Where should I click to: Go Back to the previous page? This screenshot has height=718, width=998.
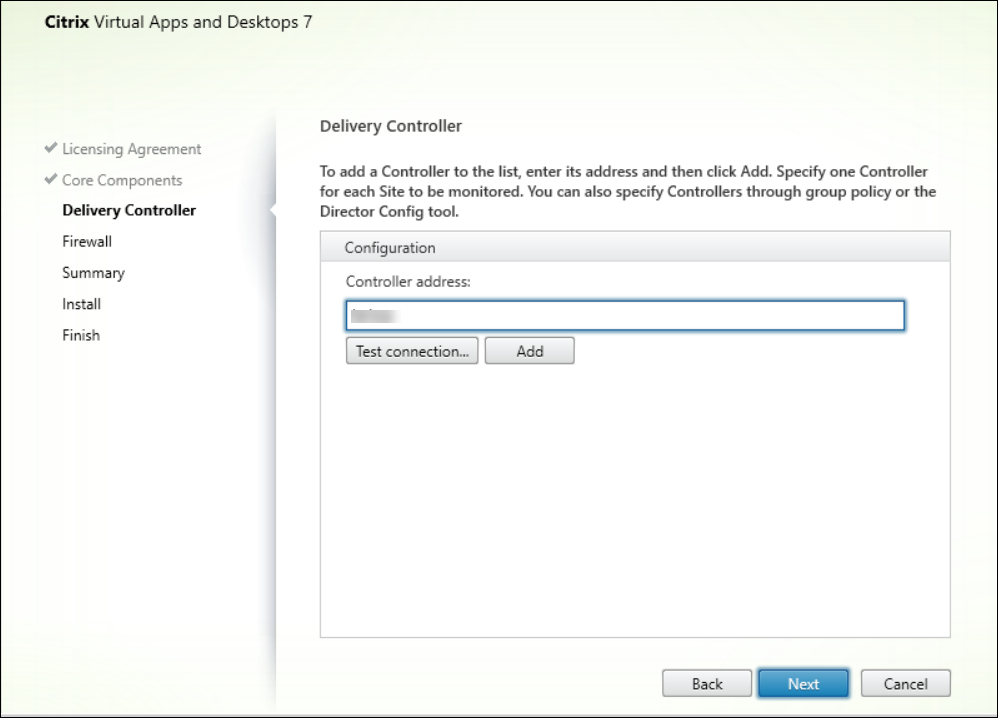point(707,684)
